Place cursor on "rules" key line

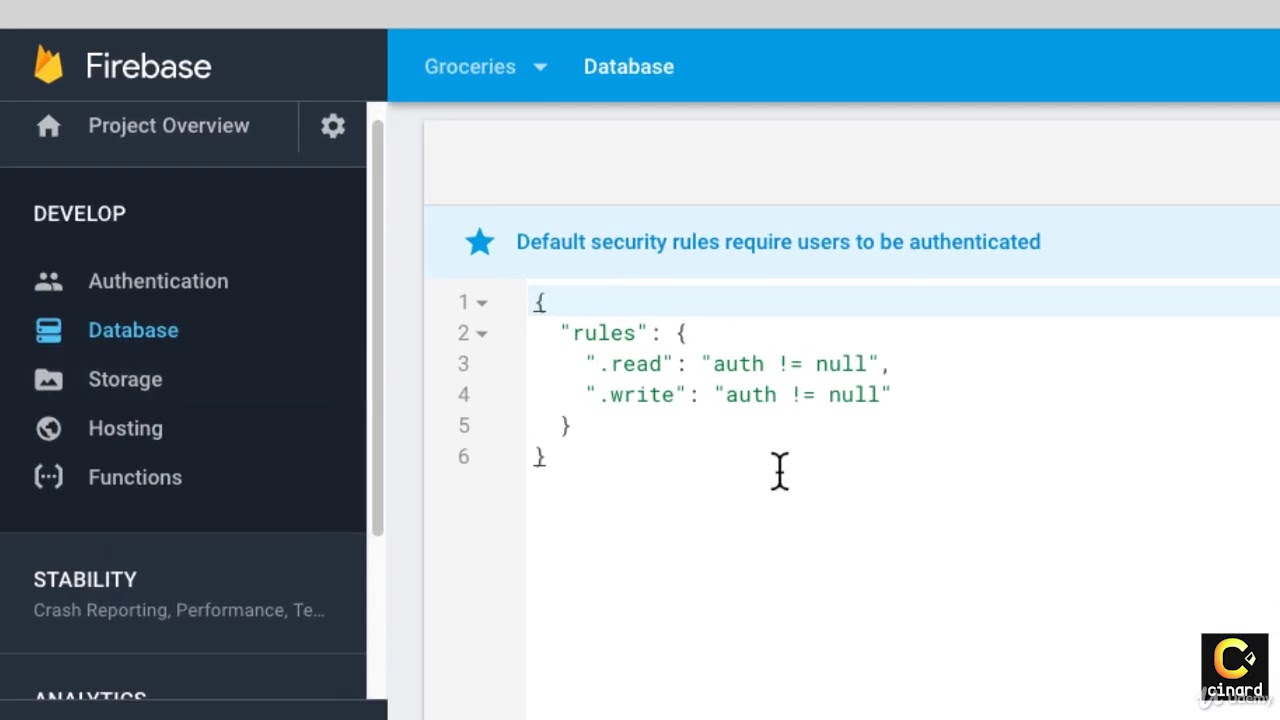coord(623,333)
